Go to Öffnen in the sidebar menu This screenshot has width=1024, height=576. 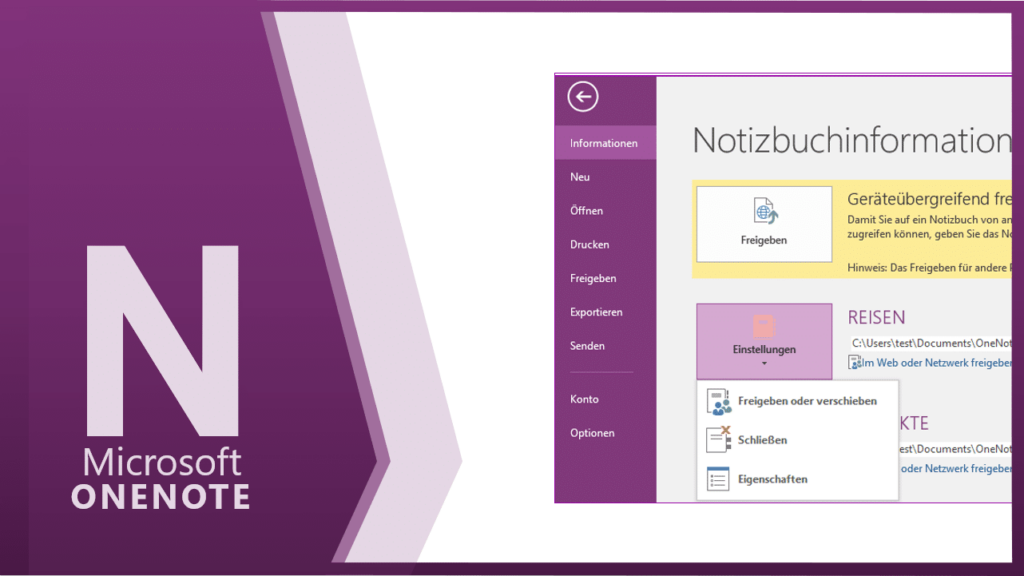coord(586,211)
